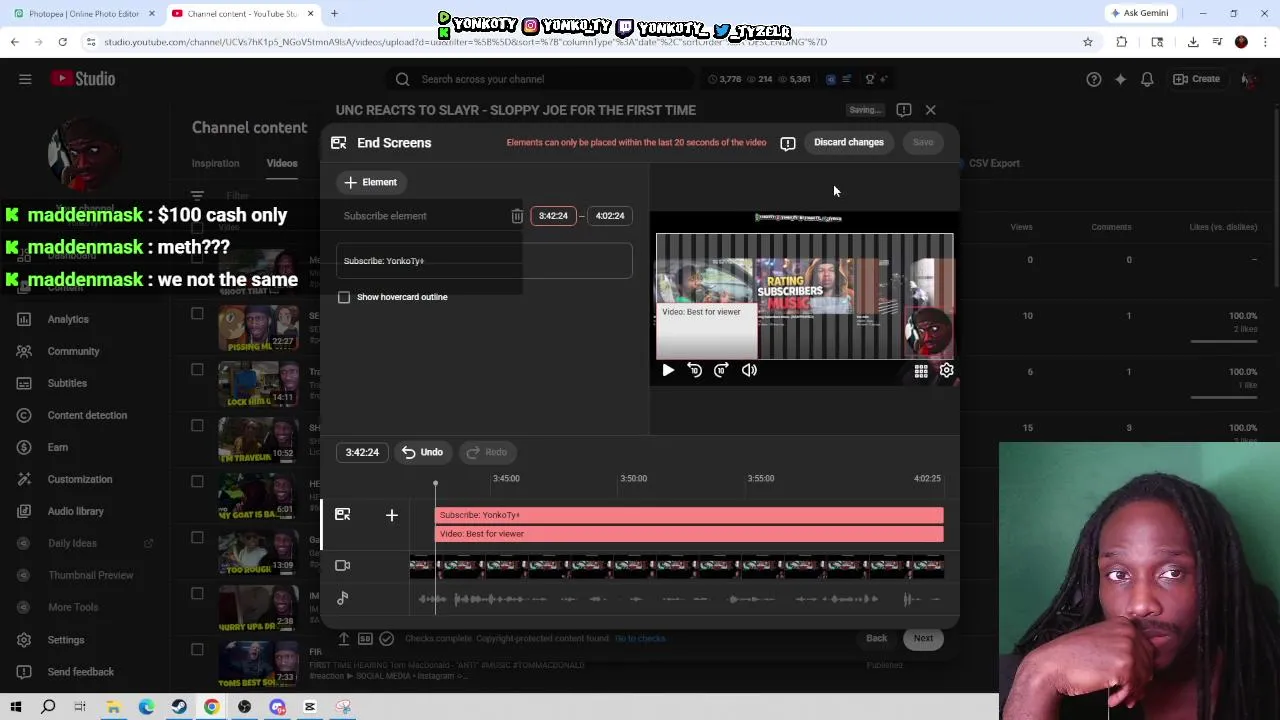Select the video track camera icon
The height and width of the screenshot is (720, 1280).
coord(343,566)
